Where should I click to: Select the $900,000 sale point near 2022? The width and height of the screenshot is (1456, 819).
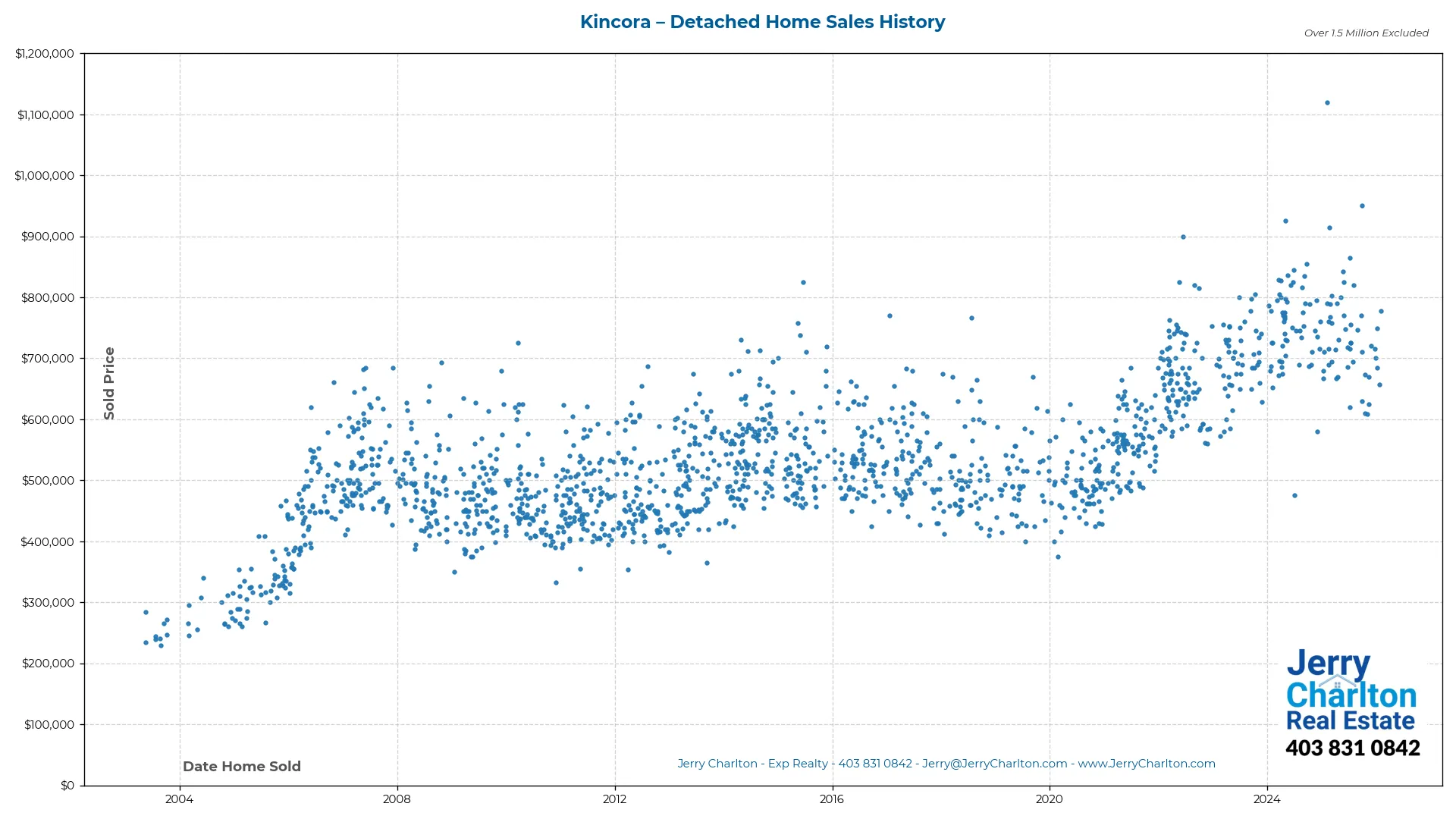pos(1183,236)
